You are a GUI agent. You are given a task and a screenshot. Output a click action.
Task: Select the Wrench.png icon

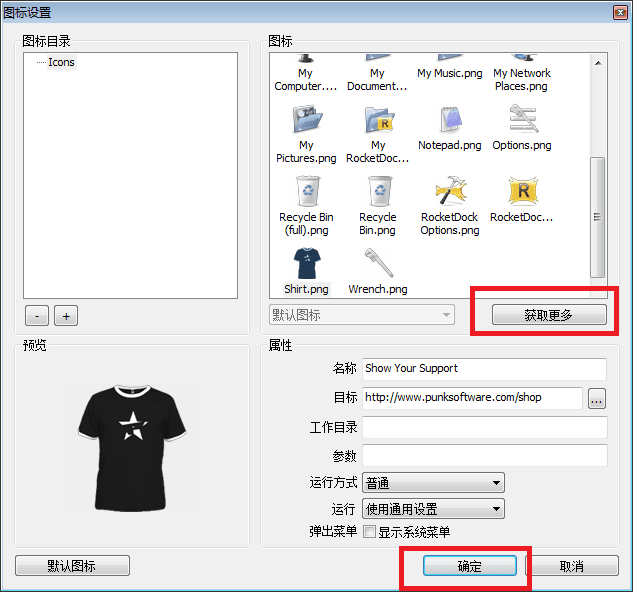click(x=379, y=263)
